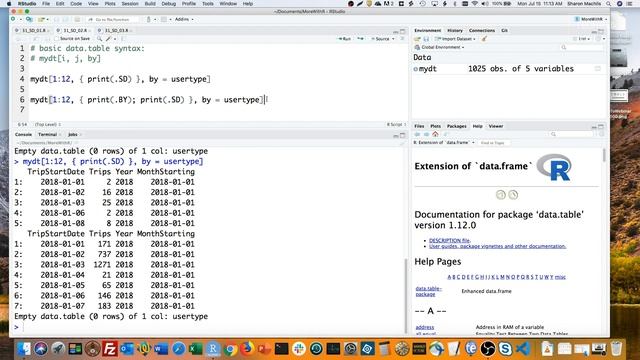Image resolution: width=640 pixels, height=360 pixels.
Task: Open the Source options dropdown arrow
Action: tap(393, 39)
